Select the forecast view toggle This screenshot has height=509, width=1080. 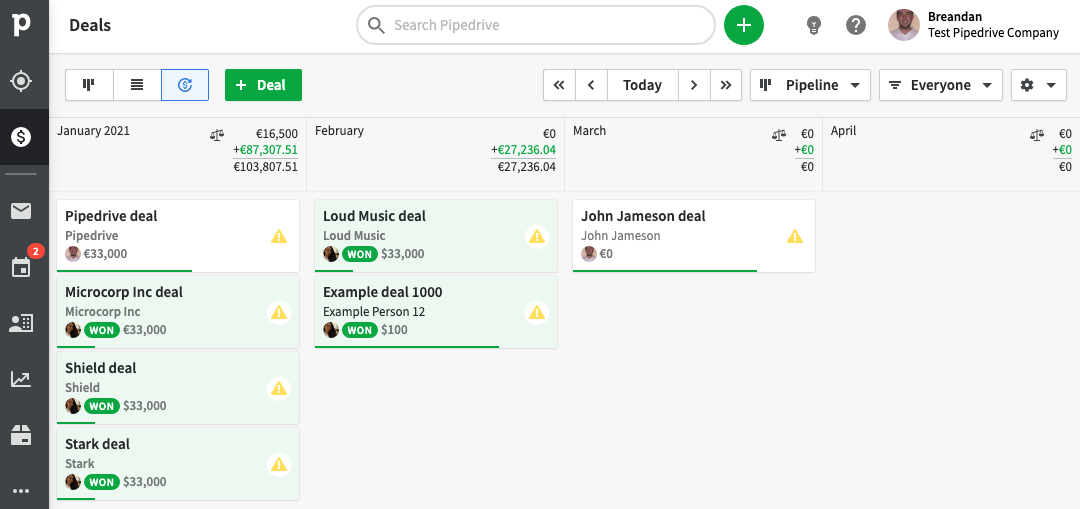(x=185, y=85)
